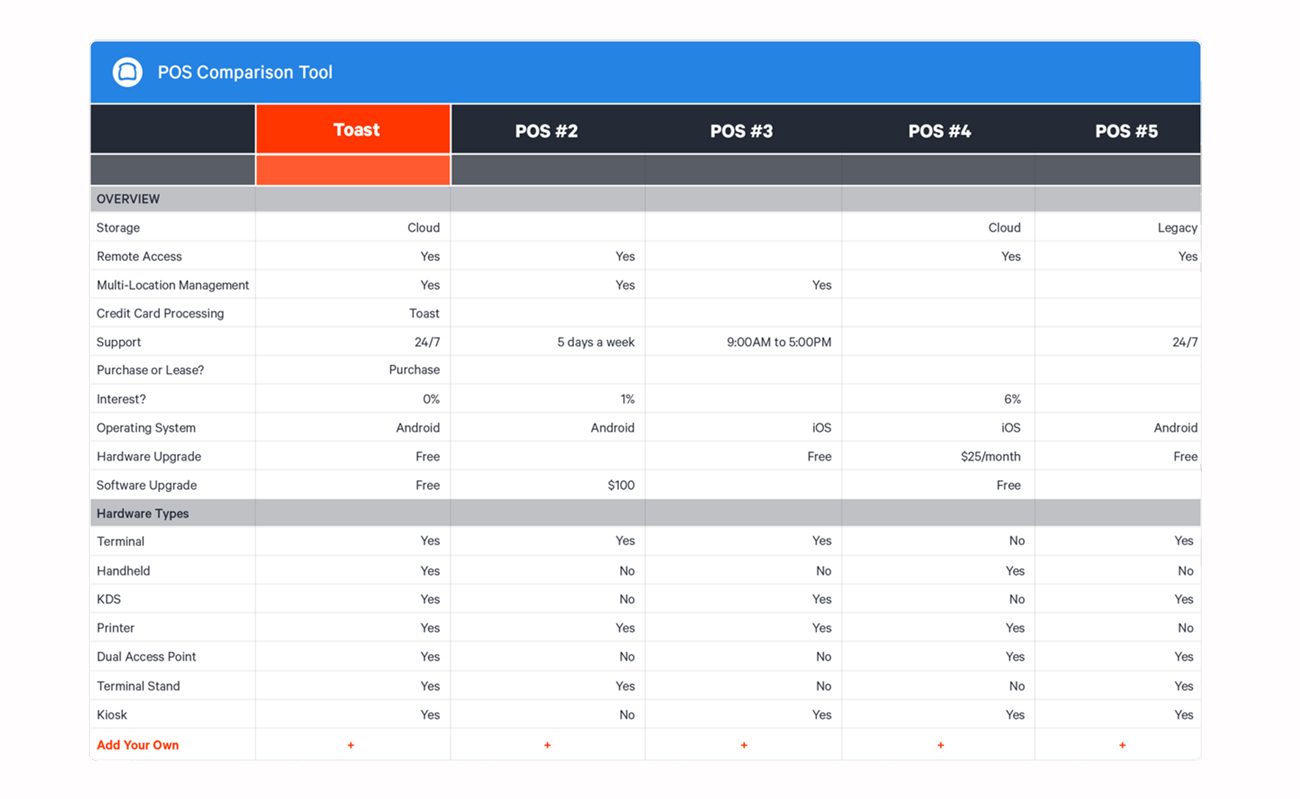Click the POS Comparison Tool title
1300x799 pixels.
click(x=244, y=72)
